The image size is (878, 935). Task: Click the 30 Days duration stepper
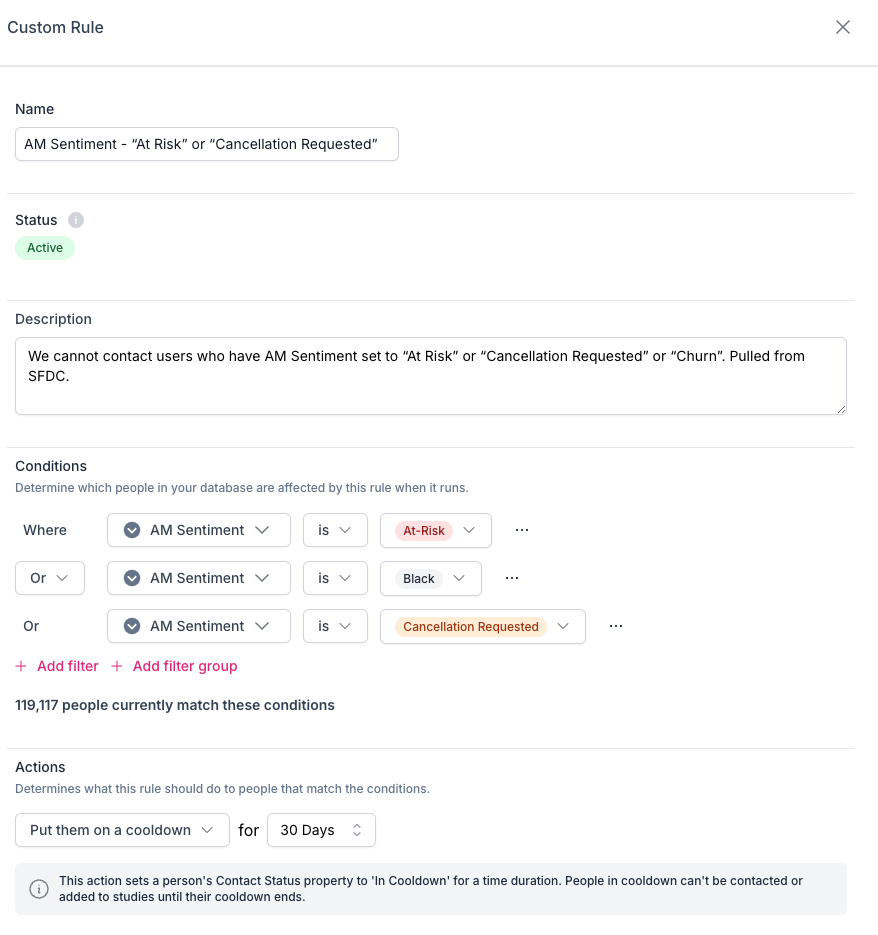[321, 830]
